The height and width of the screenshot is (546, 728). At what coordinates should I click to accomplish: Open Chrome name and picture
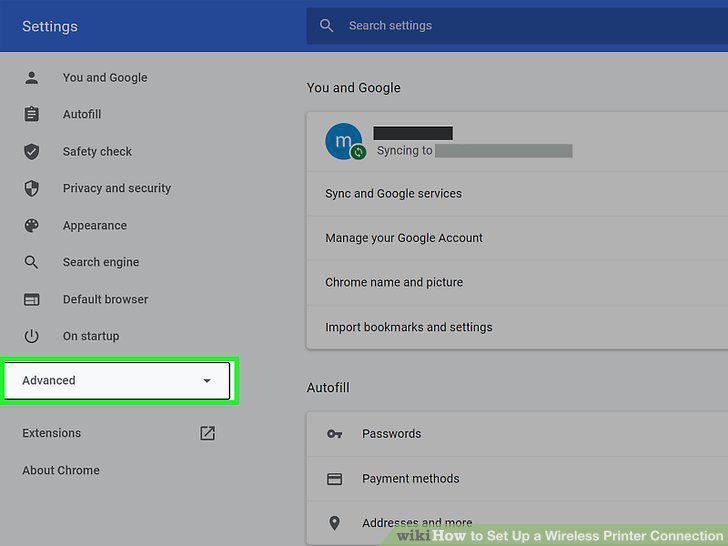[517, 283]
